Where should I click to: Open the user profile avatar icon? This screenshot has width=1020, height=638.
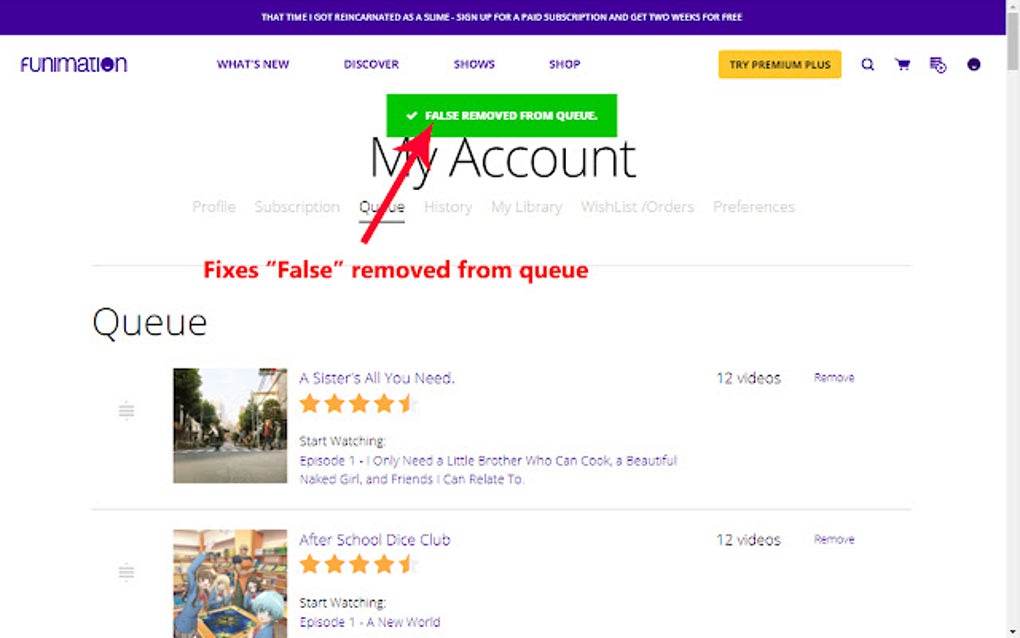[973, 64]
